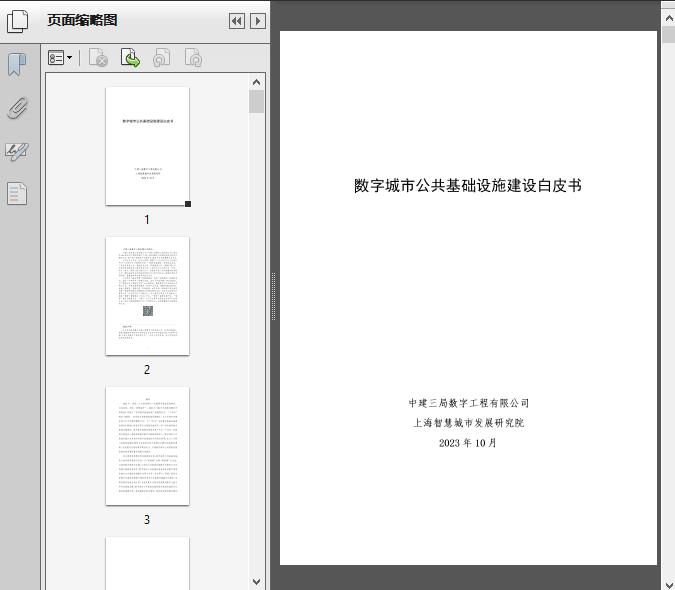Click the panel splitter grip handle
Screen dimensions: 675x590
(x=273, y=297)
